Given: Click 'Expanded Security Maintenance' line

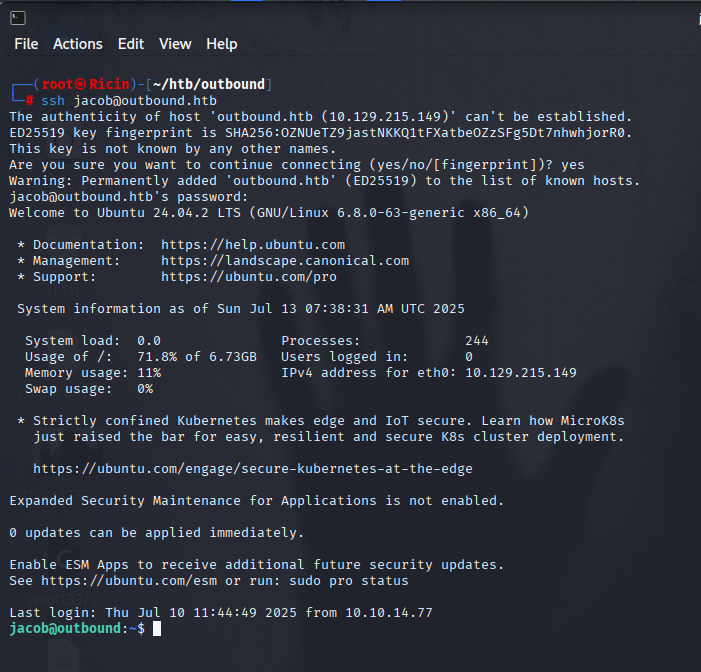Looking at the screenshot, I should coord(257,501).
